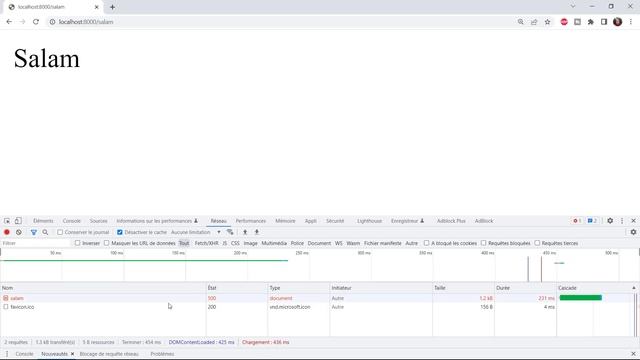Go back with browser back arrow
640x360 pixels.
pyautogui.click(x=9, y=22)
